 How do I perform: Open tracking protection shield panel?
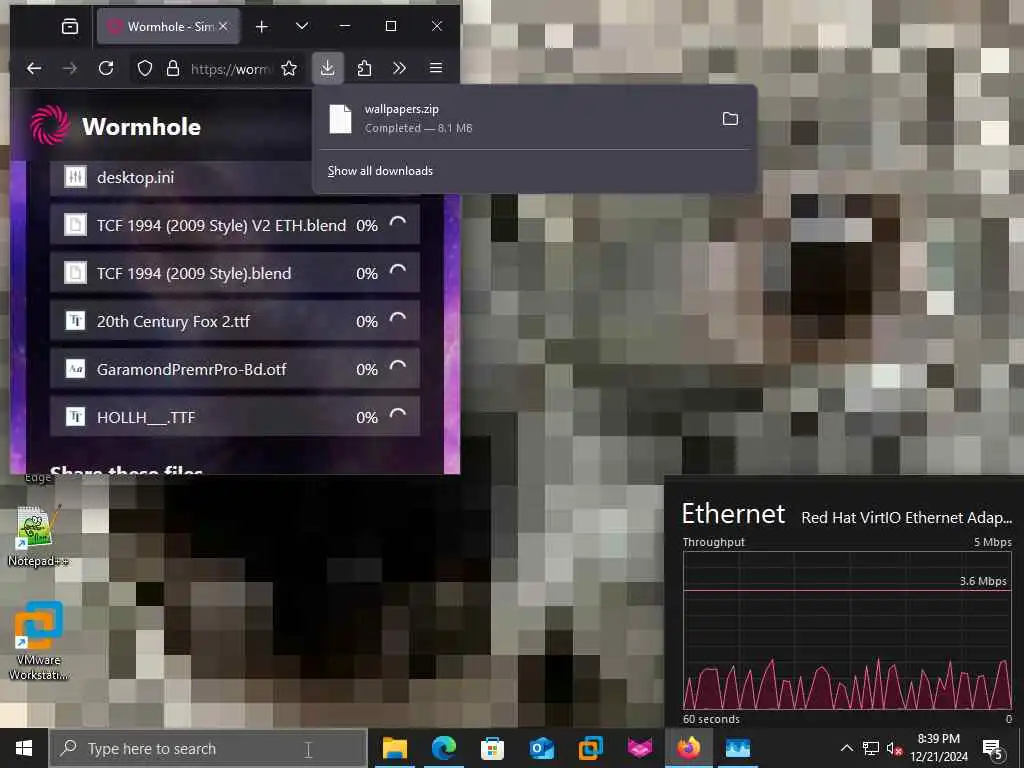pyautogui.click(x=145, y=68)
